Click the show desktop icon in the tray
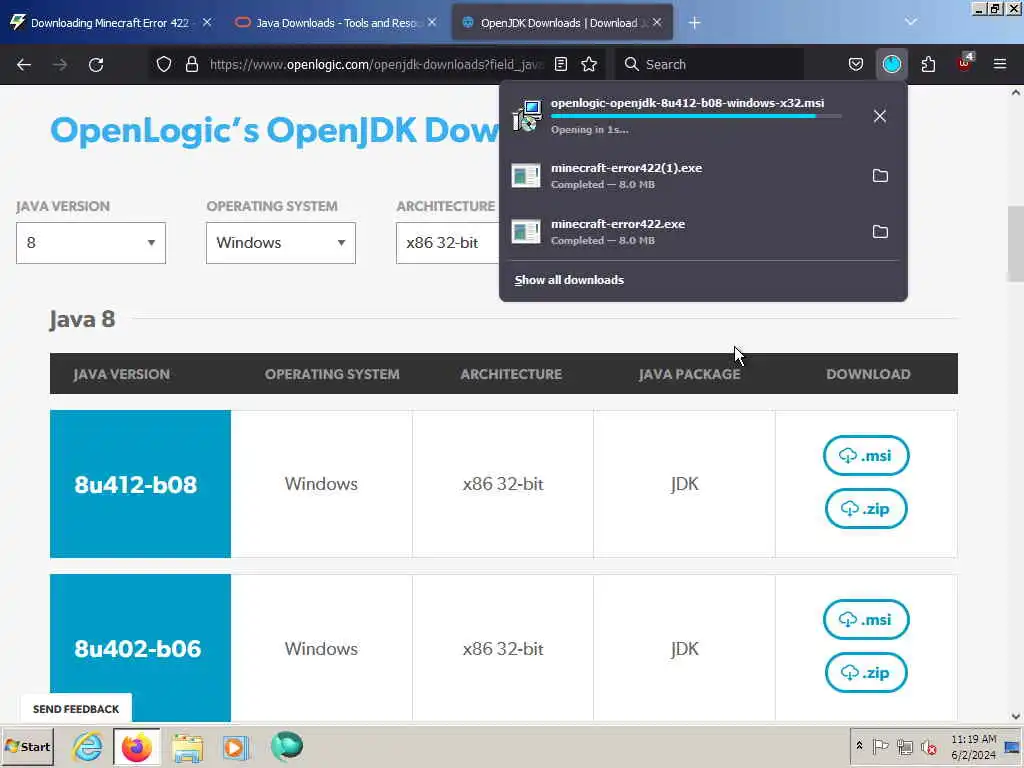Image resolution: width=1024 pixels, height=768 pixels. click(1013, 747)
